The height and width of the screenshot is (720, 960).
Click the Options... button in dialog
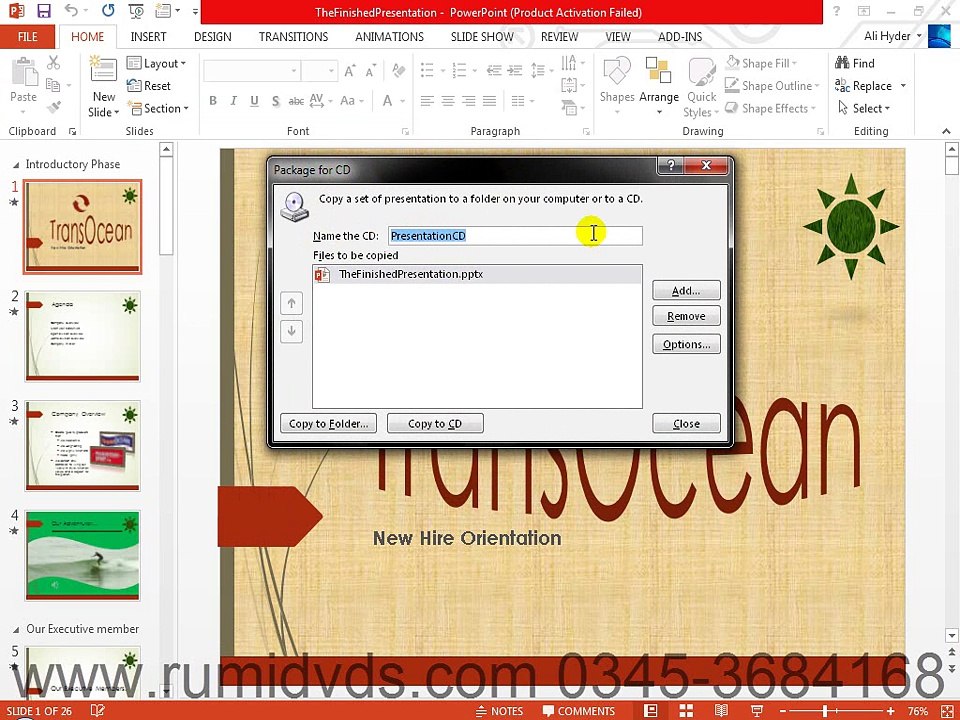pos(686,344)
